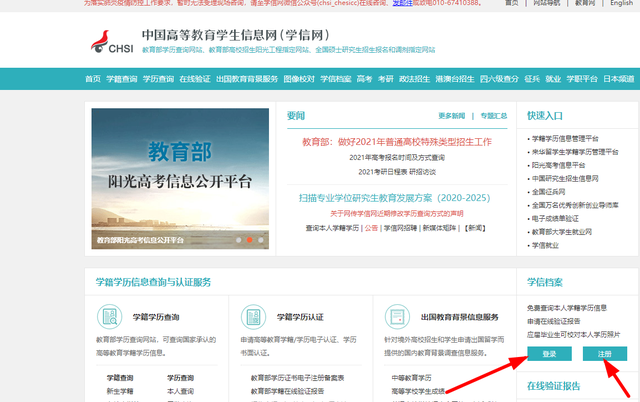Open 政法招生 navigation item
The image size is (640, 402).
click(414, 79)
